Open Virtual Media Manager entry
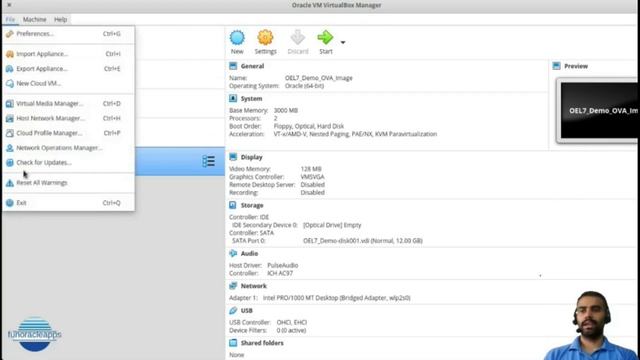640x360 pixels. tap(68, 104)
